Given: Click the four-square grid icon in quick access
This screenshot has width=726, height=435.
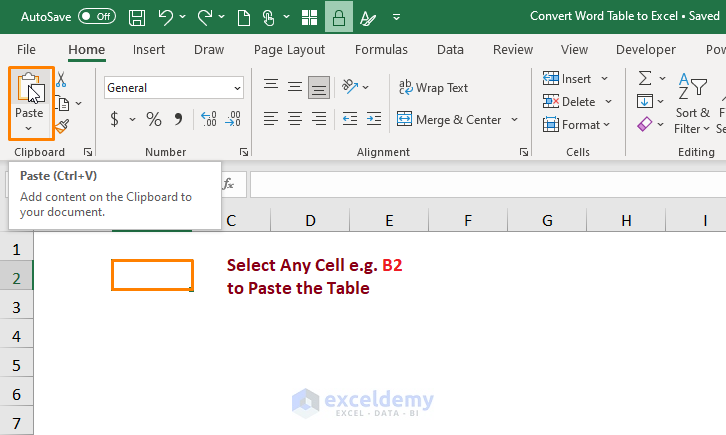Looking at the screenshot, I should [309, 18].
